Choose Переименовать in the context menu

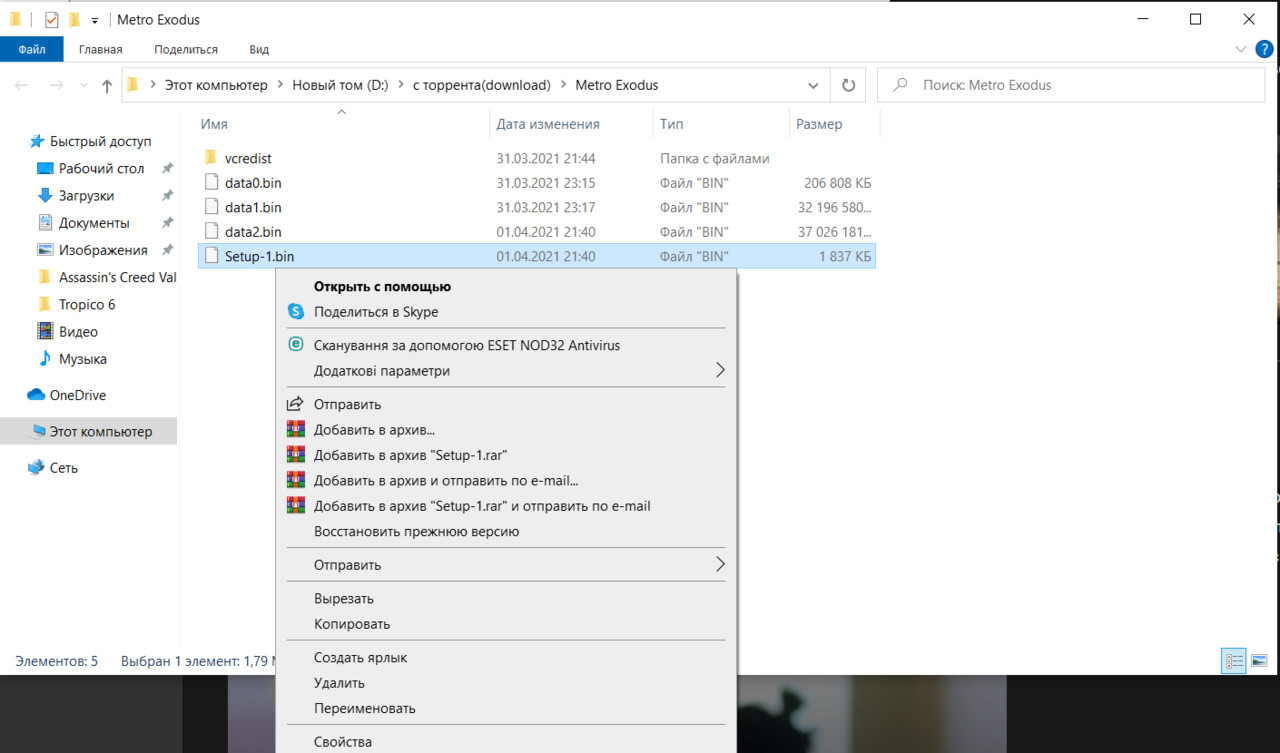[365, 708]
